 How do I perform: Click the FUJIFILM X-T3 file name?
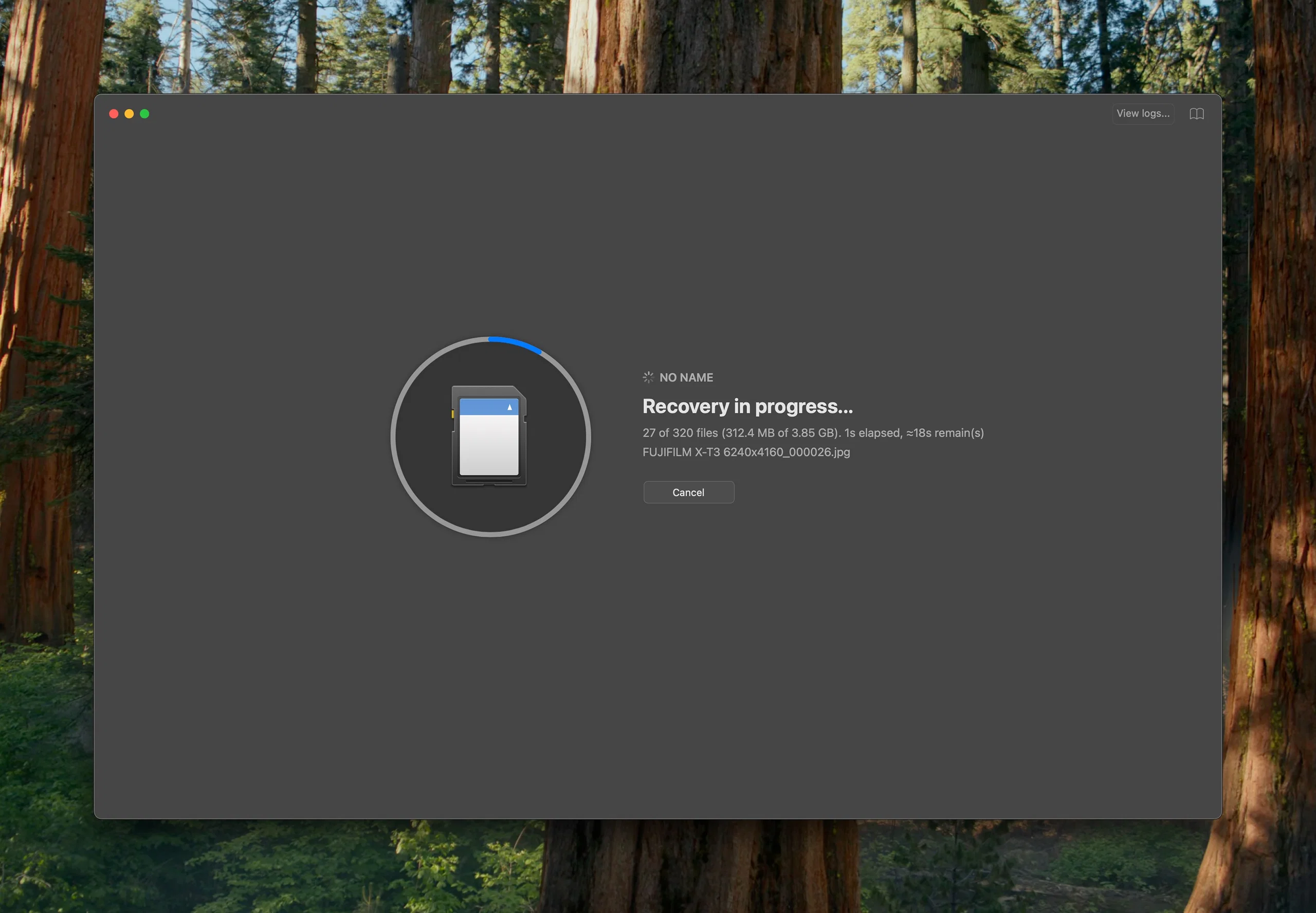point(746,452)
